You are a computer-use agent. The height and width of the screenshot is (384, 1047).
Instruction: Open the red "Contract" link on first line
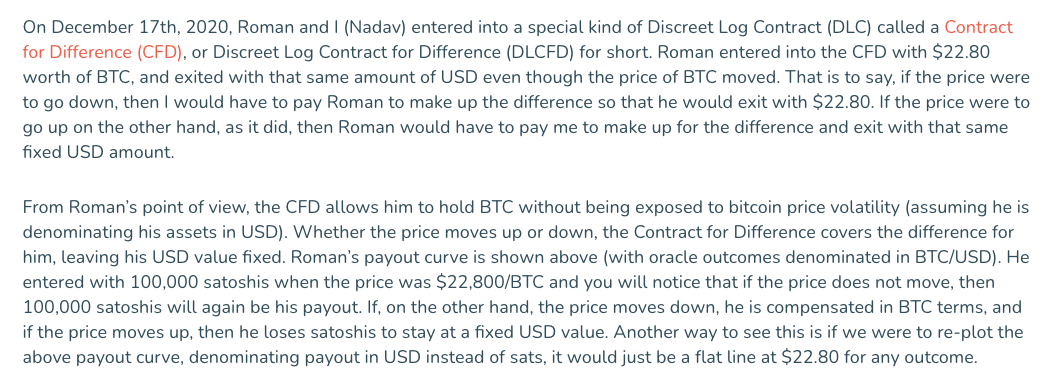pyautogui.click(x=979, y=27)
